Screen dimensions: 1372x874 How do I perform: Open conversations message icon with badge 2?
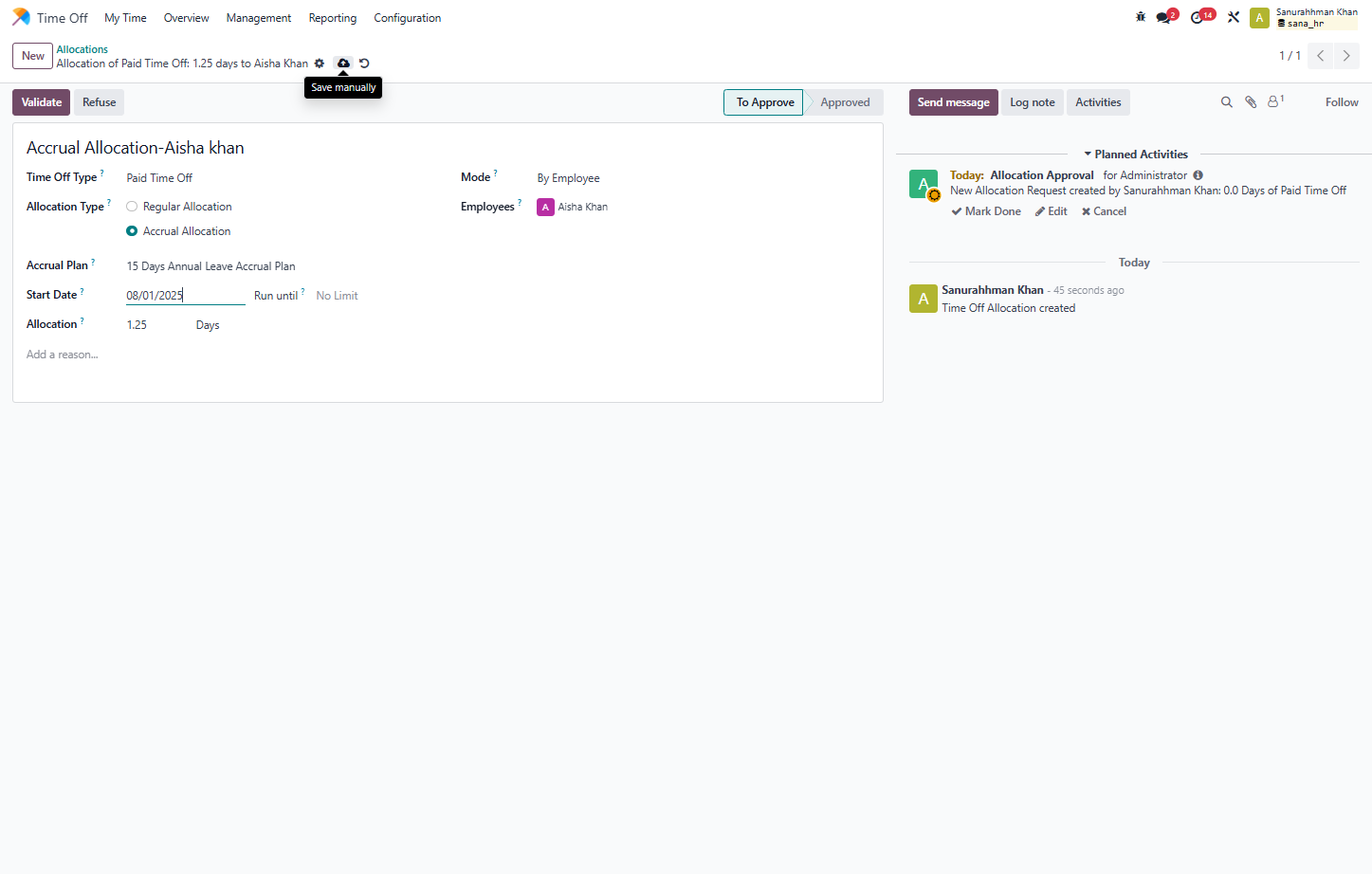pos(1166,16)
